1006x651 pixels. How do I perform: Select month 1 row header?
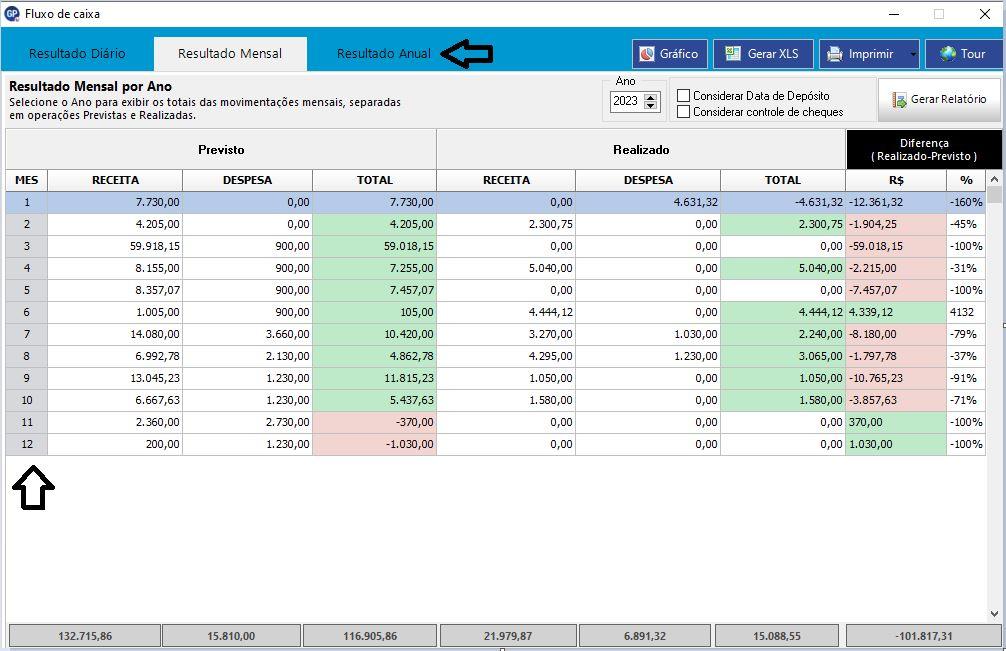click(27, 202)
